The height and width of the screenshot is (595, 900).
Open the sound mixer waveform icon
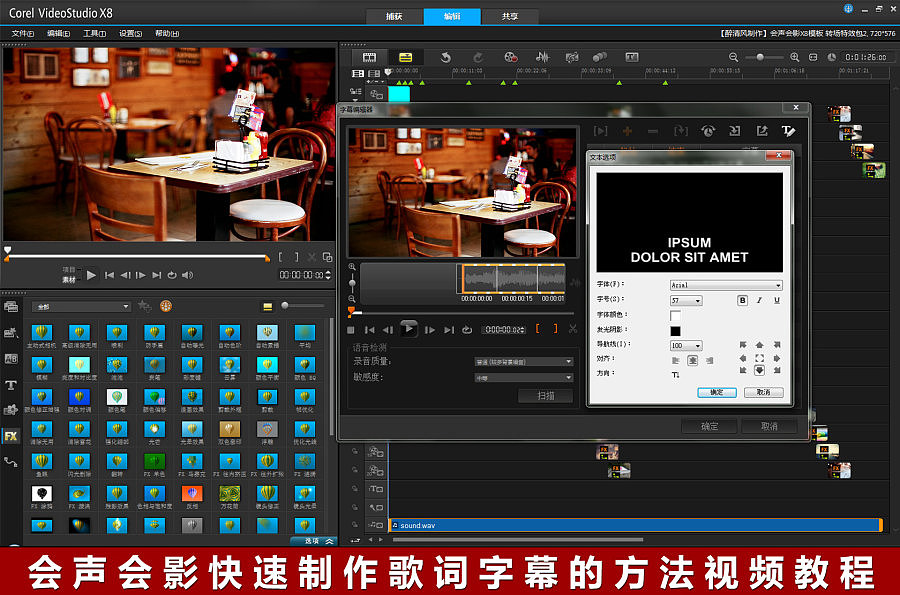[541, 58]
